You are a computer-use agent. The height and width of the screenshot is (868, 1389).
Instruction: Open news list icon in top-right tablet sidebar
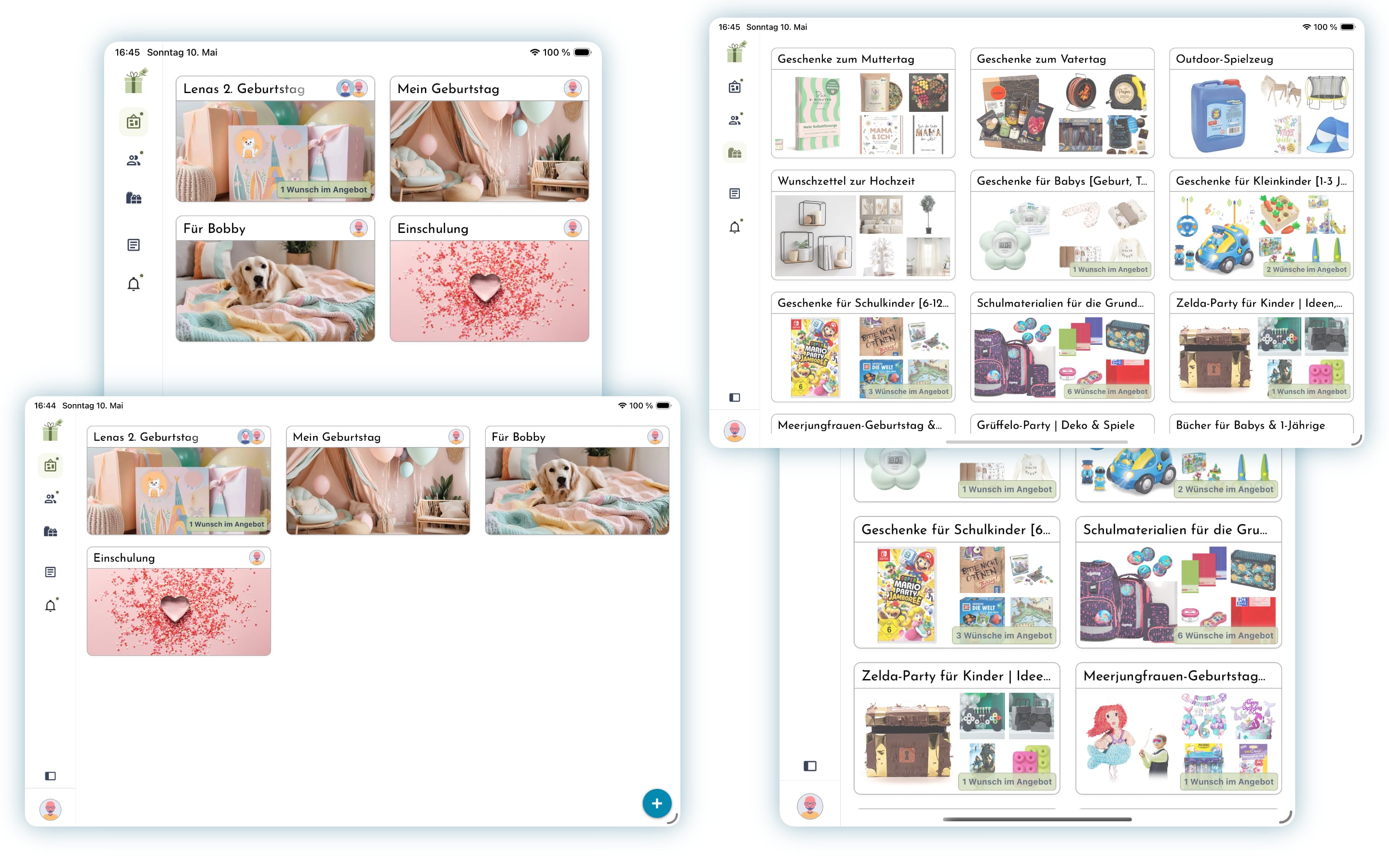735,193
